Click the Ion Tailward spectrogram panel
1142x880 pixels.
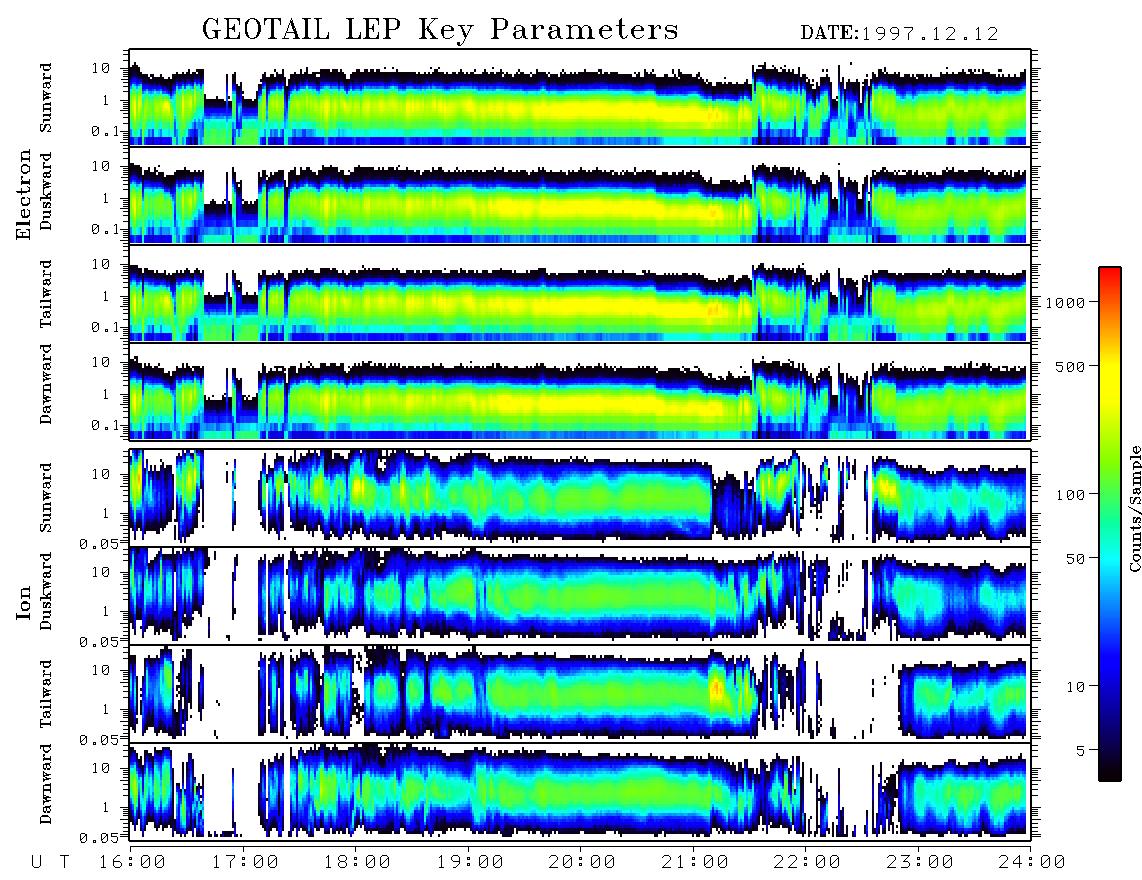tap(580, 694)
